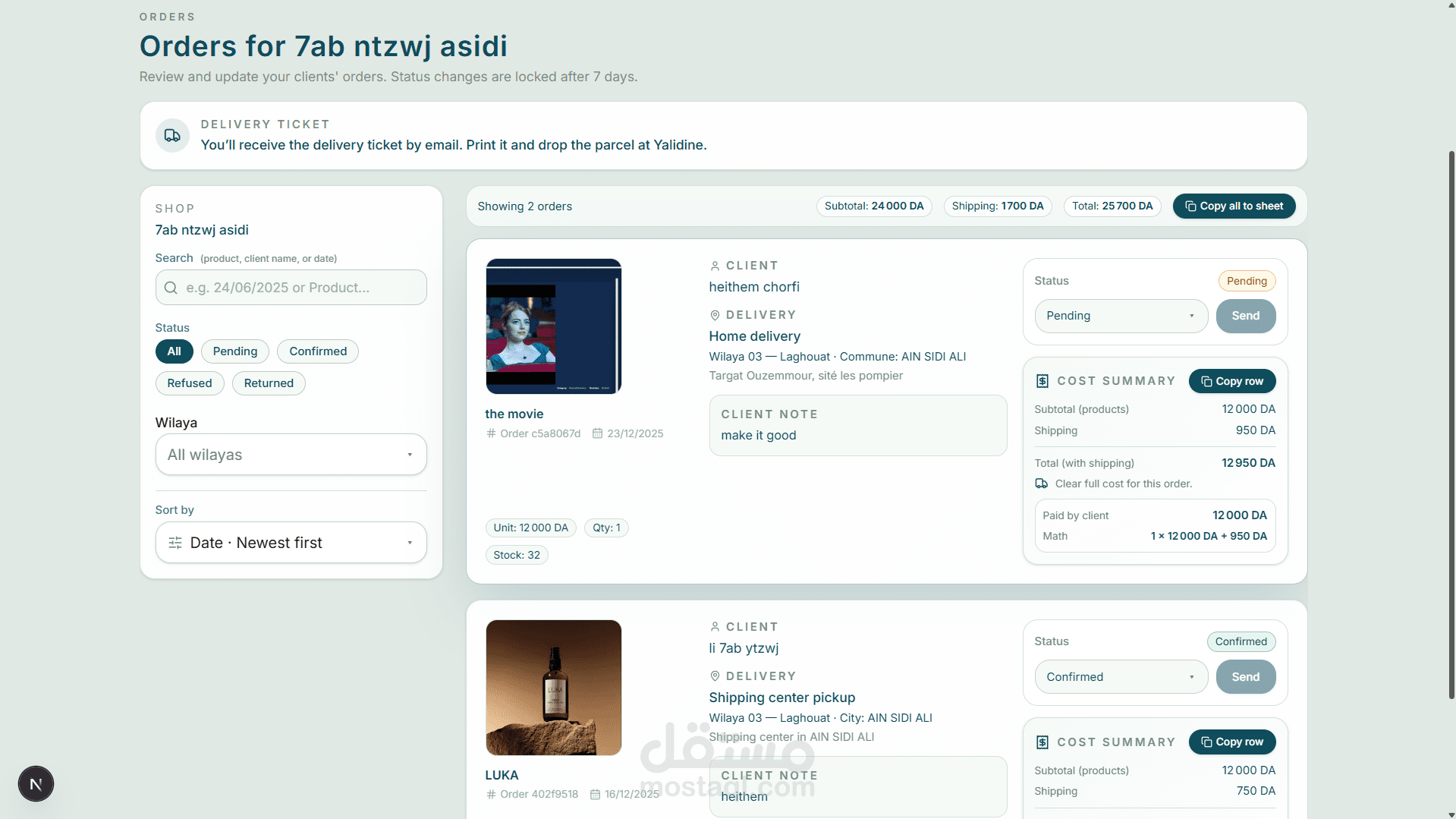Click the receipt icon in the movie's Cost Summary
This screenshot has height=819, width=1456.
tap(1042, 381)
